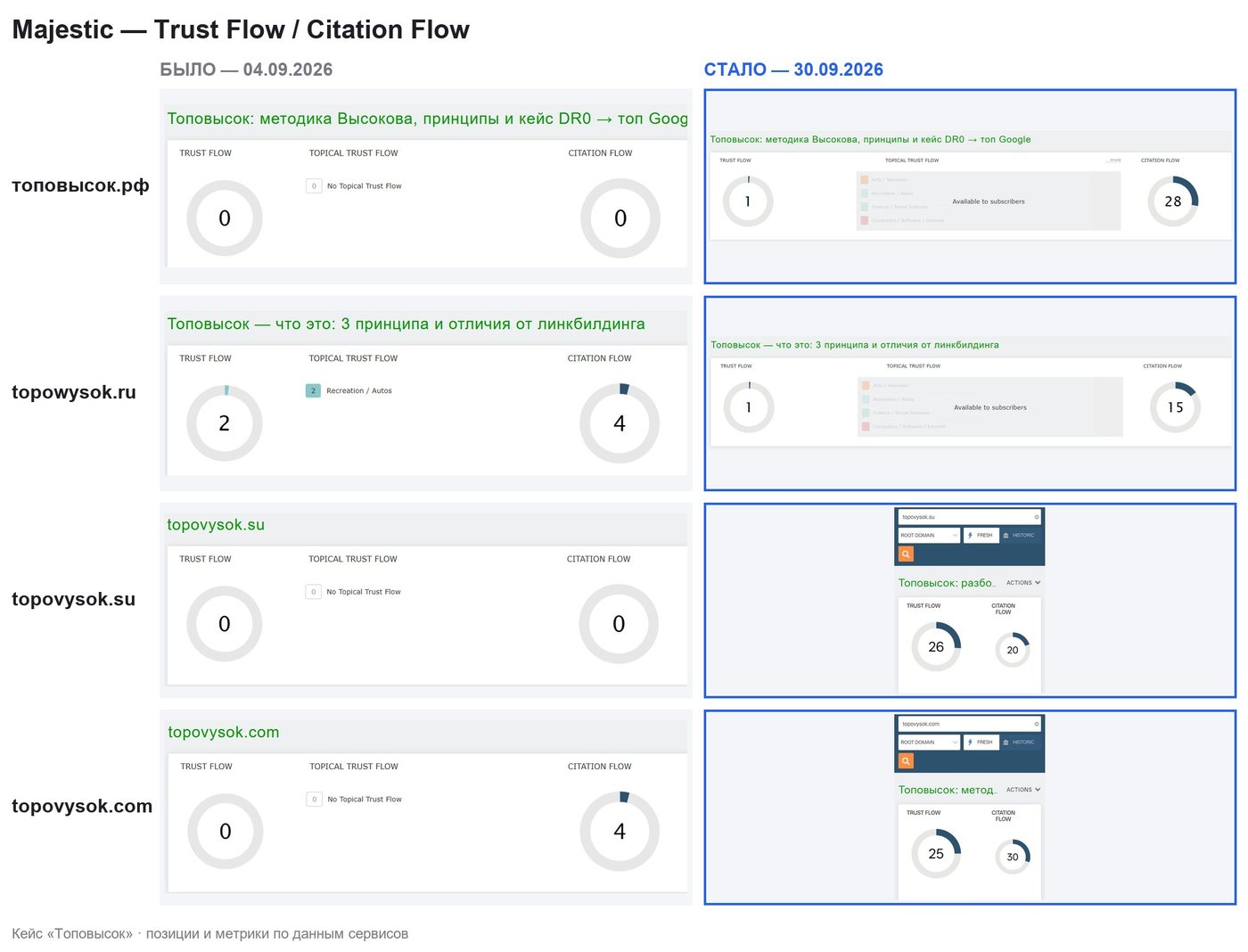
Task: Clear the topovysok.com search field with its X icon
Action: [1036, 724]
